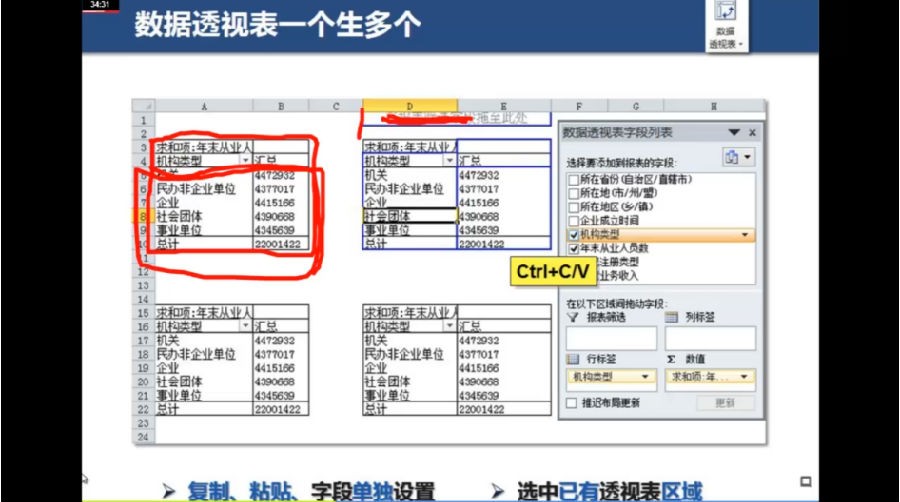Select cell E10 total 22001422
This screenshot has width=900, height=502.
tap(504, 244)
